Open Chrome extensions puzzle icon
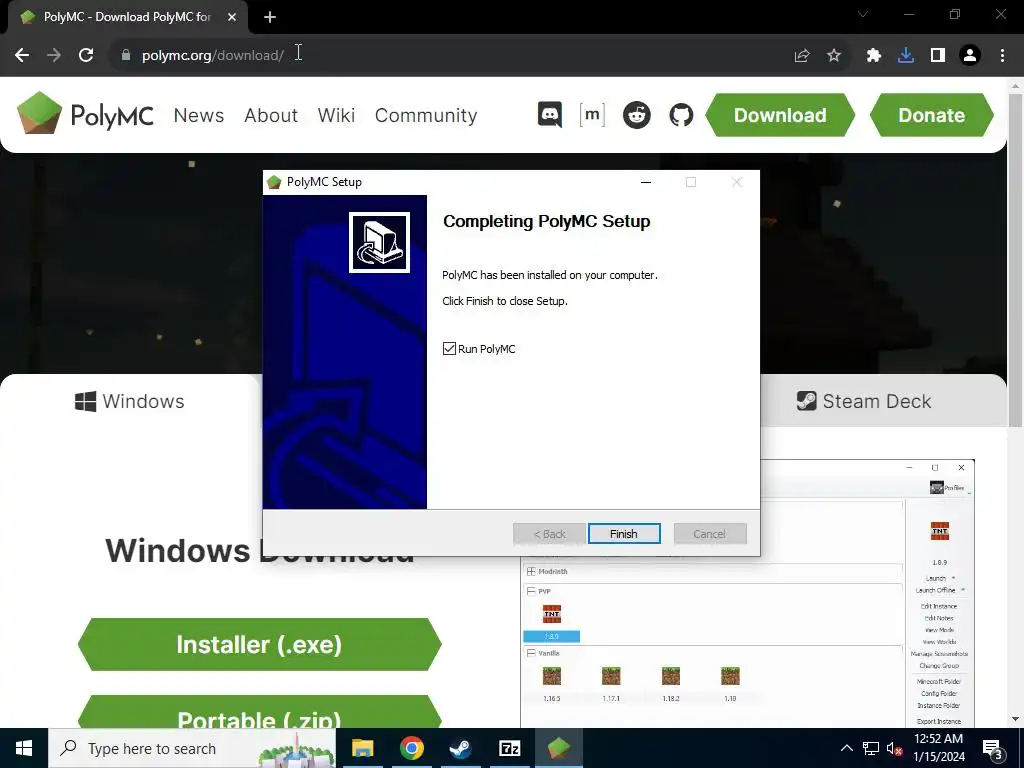Screen dimensions: 1024x768 pos(874,56)
